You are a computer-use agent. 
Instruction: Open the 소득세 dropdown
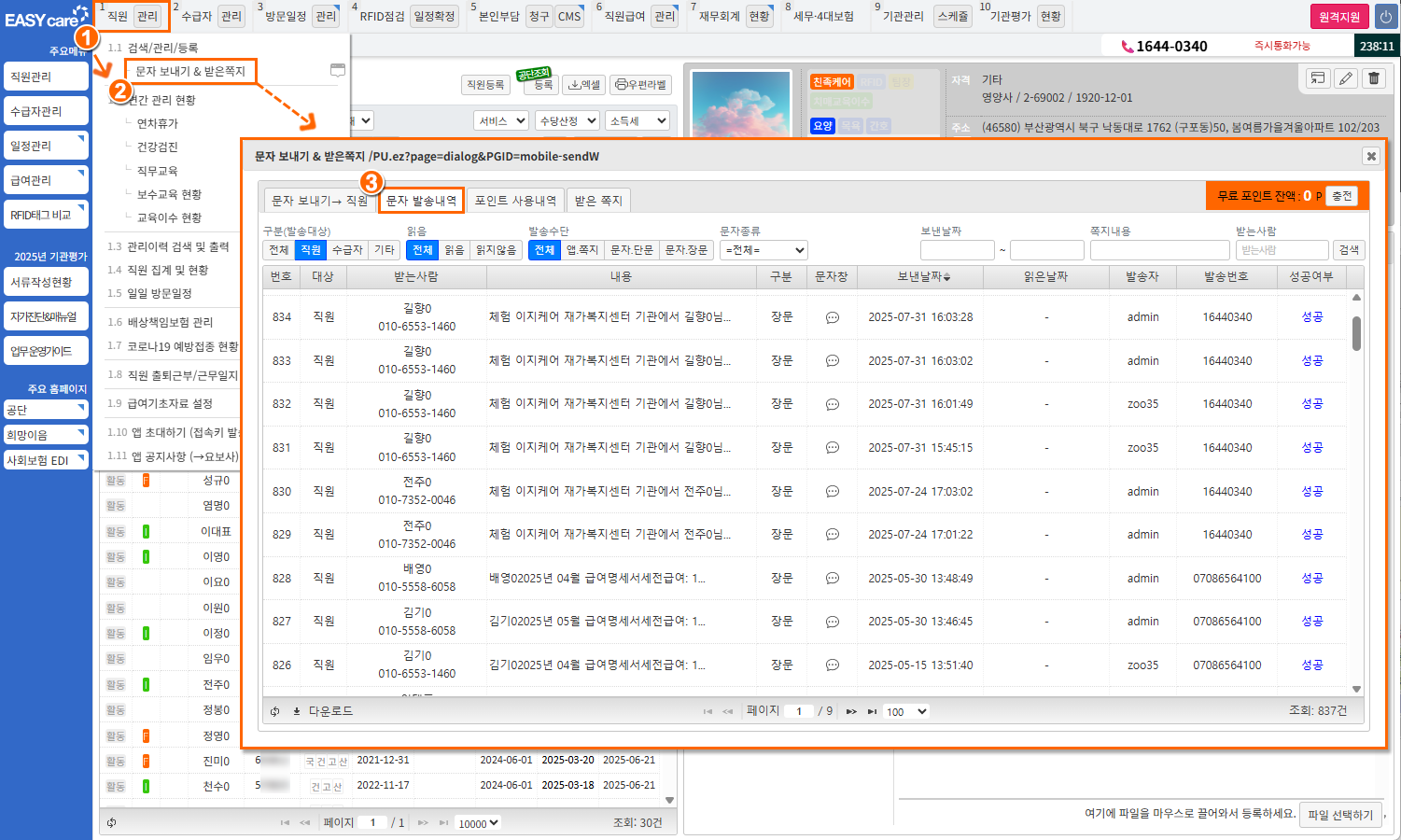click(638, 120)
